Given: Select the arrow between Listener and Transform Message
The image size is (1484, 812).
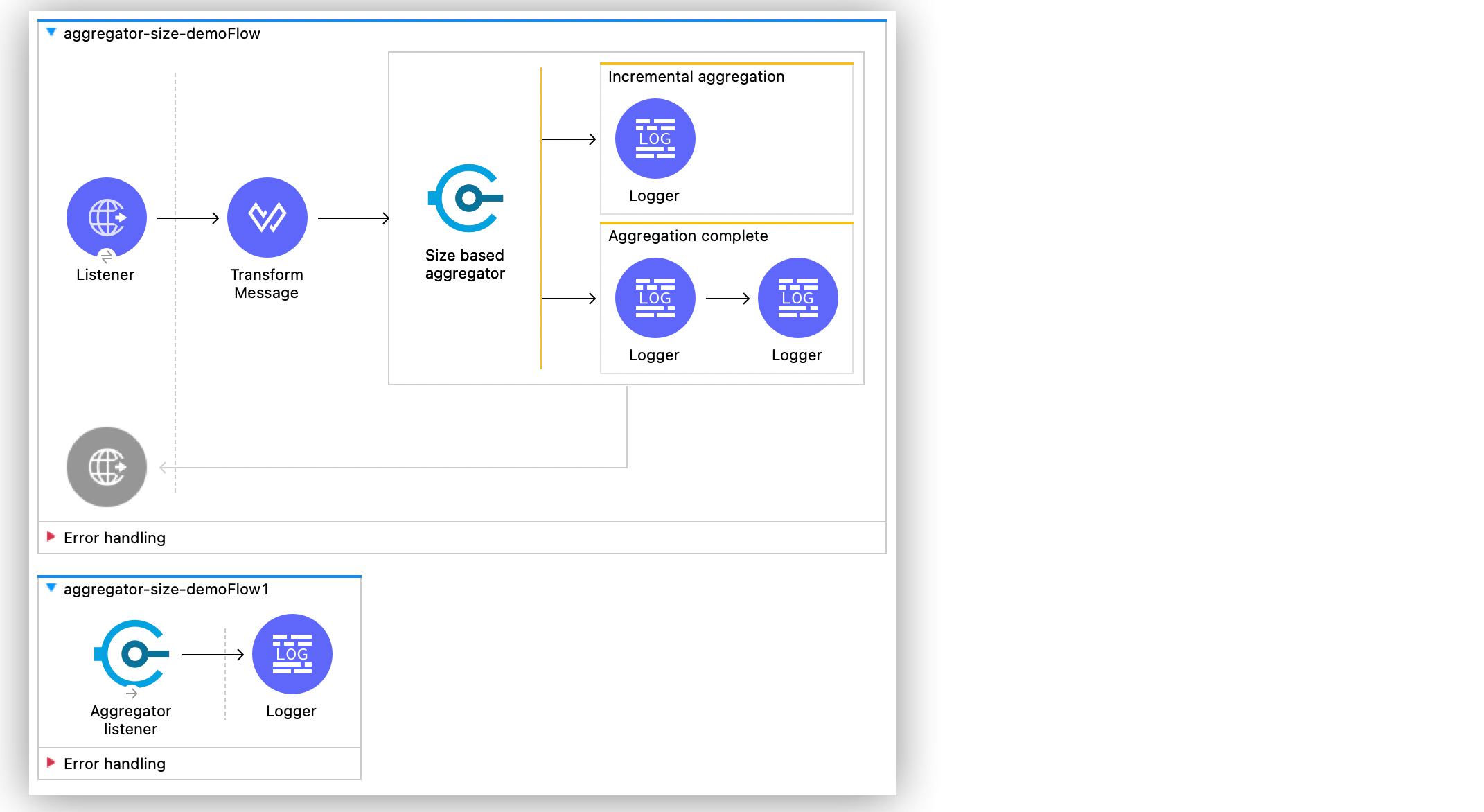Looking at the screenshot, I should coord(187,217).
